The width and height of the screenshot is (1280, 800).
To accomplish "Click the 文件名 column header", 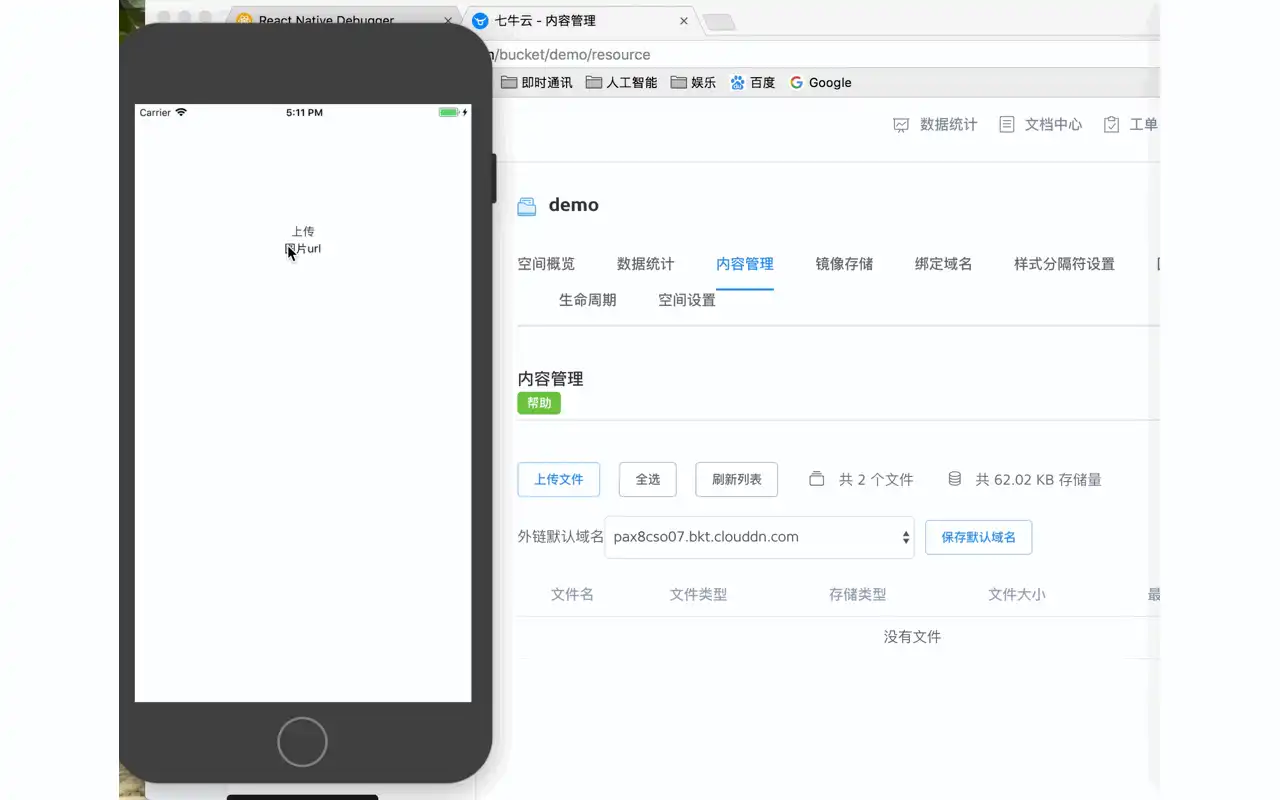I will [572, 595].
